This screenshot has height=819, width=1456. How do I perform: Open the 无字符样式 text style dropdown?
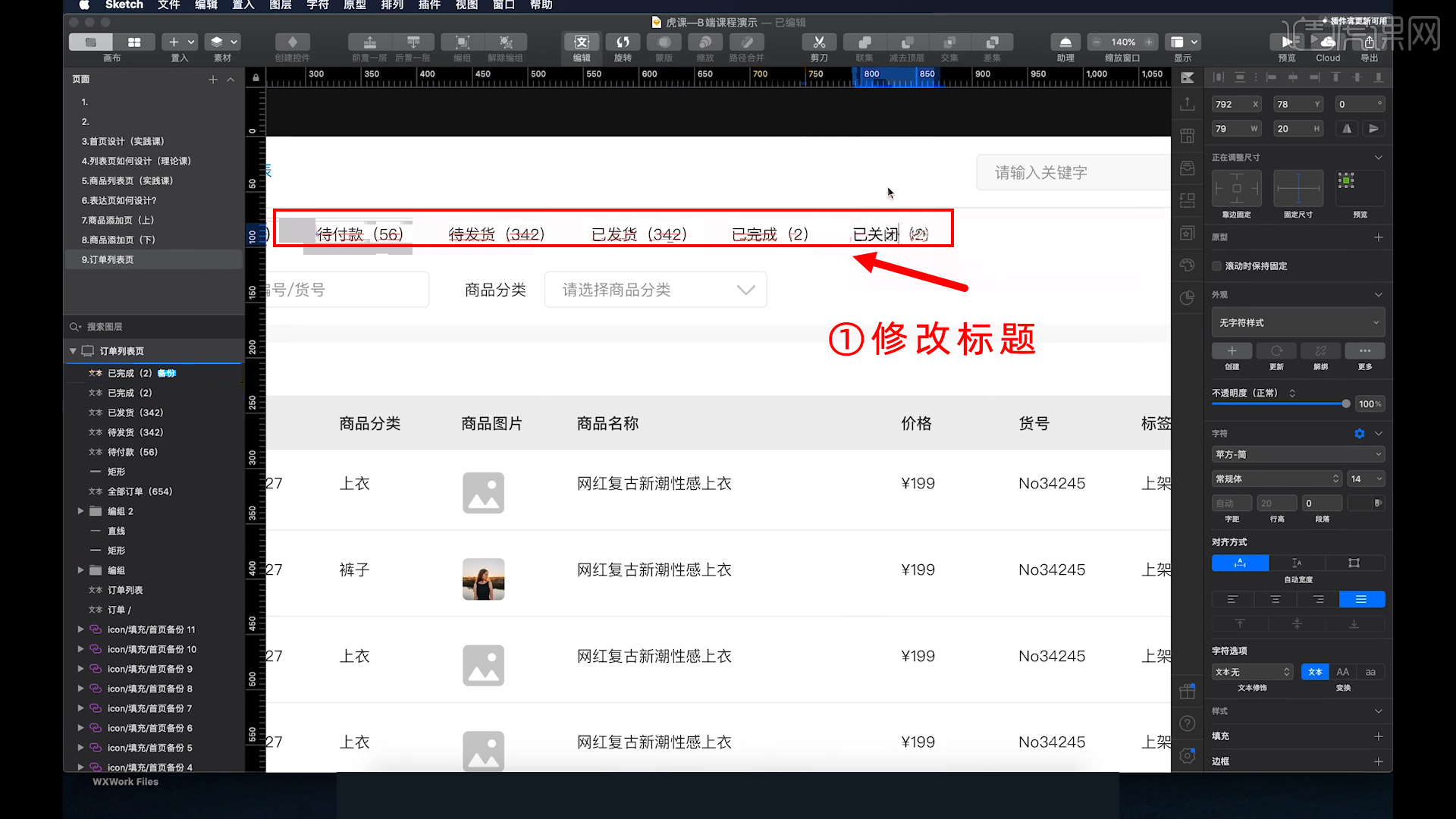pyautogui.click(x=1298, y=322)
